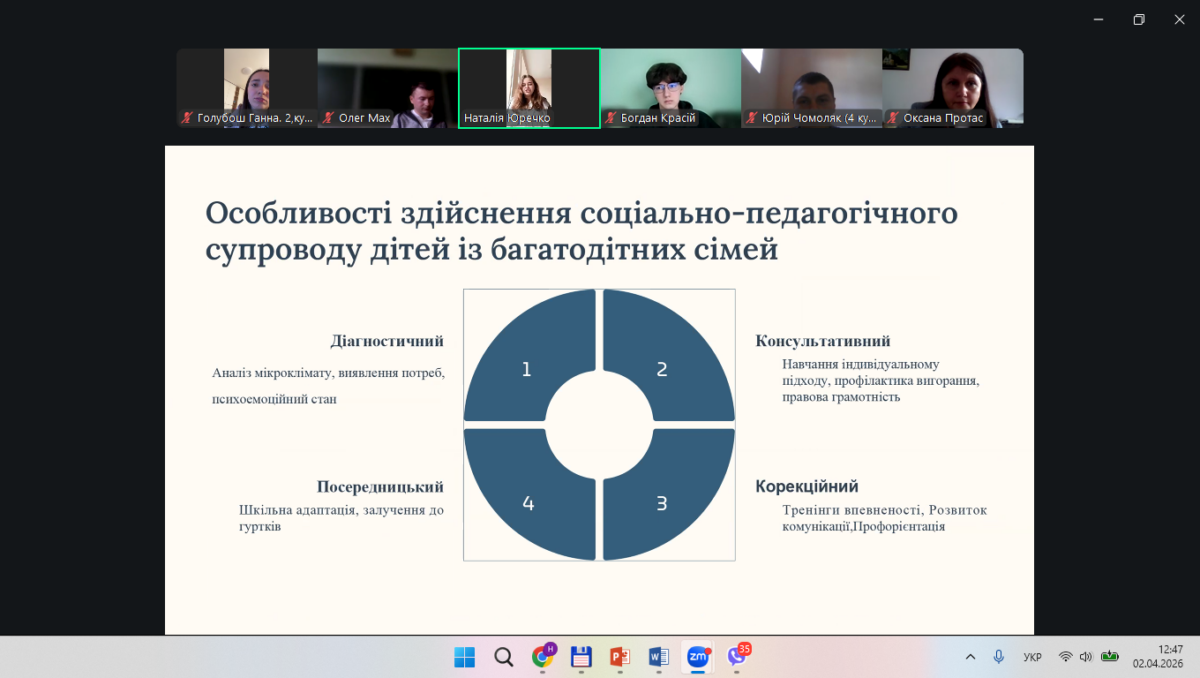Open the УКР input language switcher

(x=1032, y=657)
